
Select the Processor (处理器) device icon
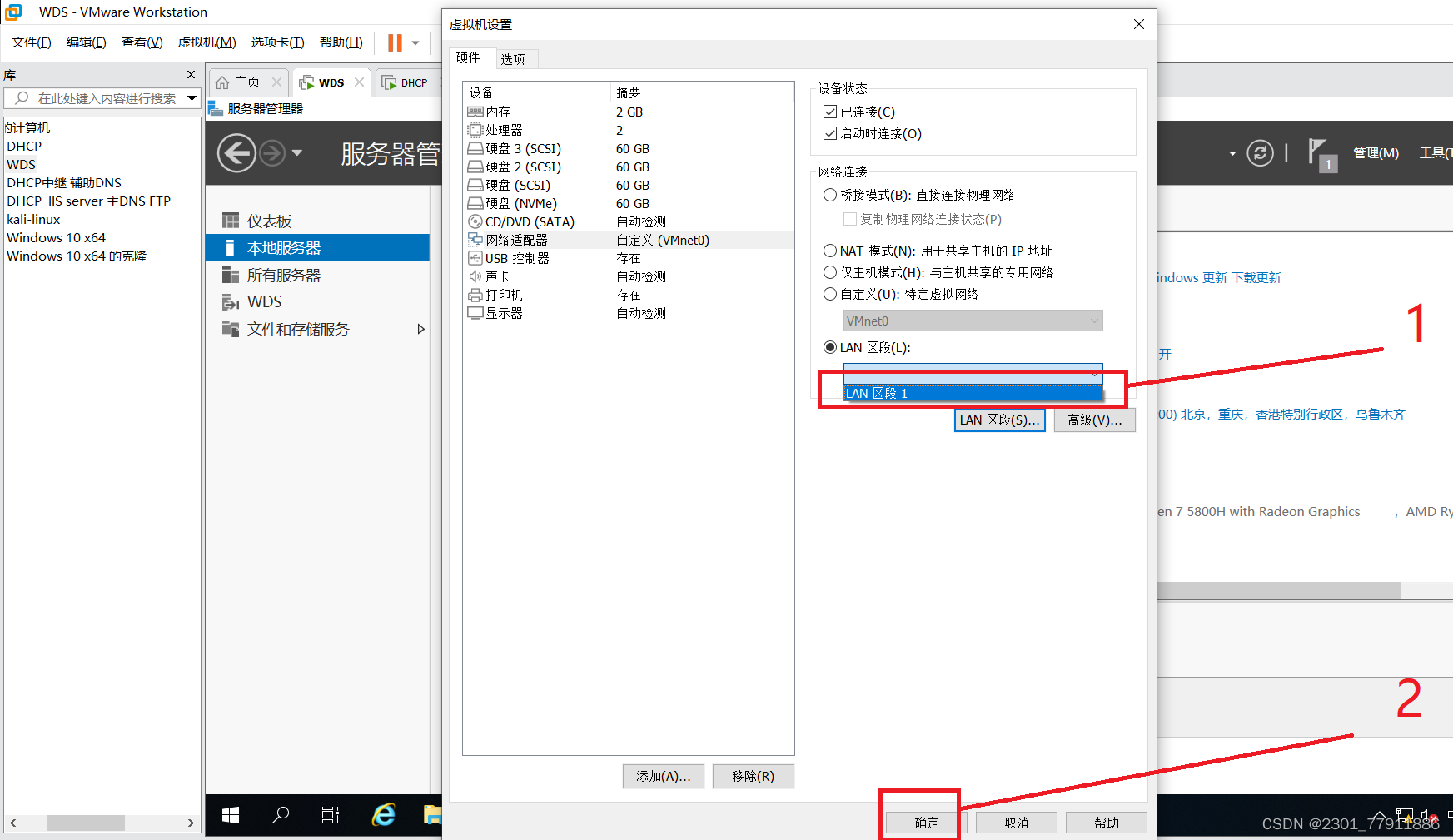coord(475,130)
